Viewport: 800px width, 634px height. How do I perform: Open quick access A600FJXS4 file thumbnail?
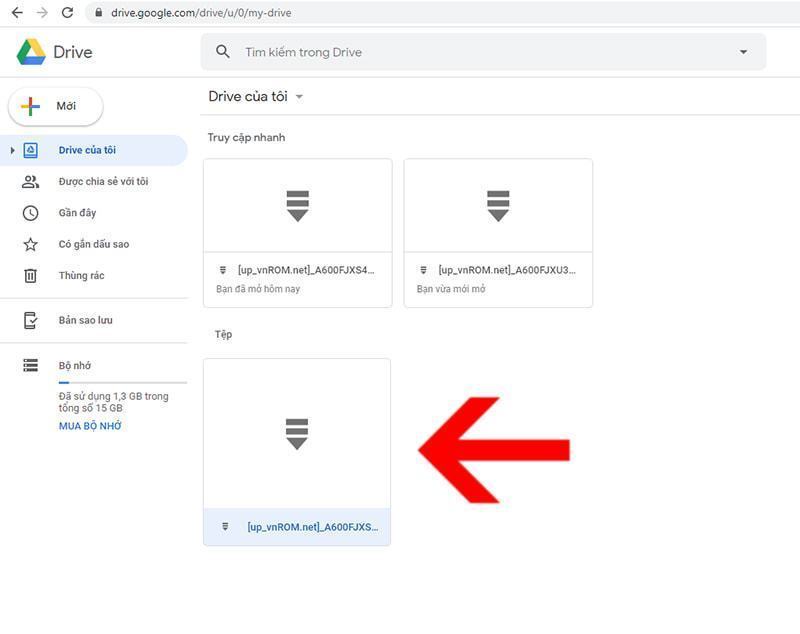click(x=297, y=206)
